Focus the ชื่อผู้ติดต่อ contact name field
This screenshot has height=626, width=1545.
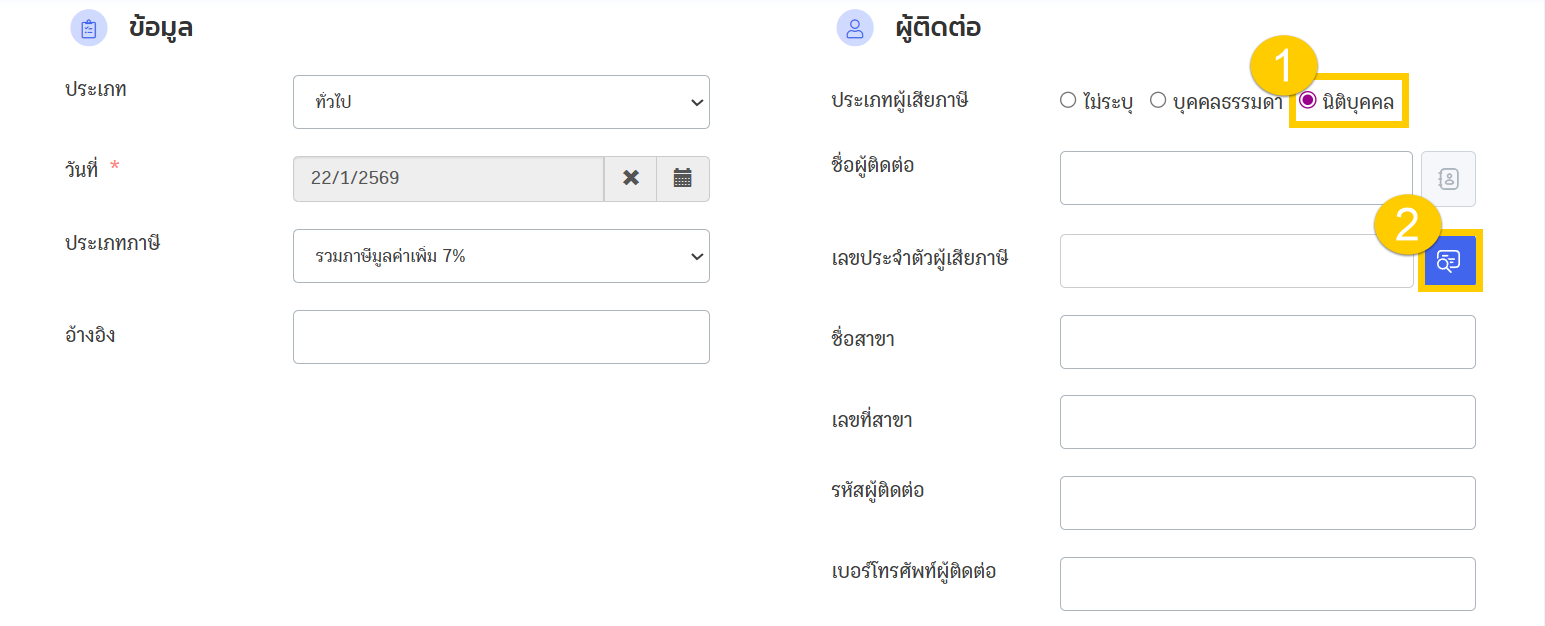(x=1236, y=178)
